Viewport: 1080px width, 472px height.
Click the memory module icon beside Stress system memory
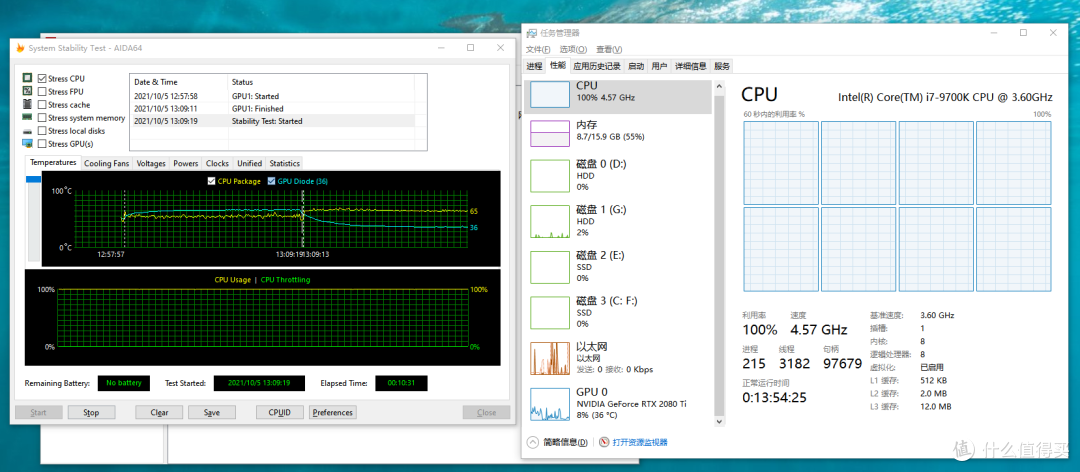tap(28, 118)
